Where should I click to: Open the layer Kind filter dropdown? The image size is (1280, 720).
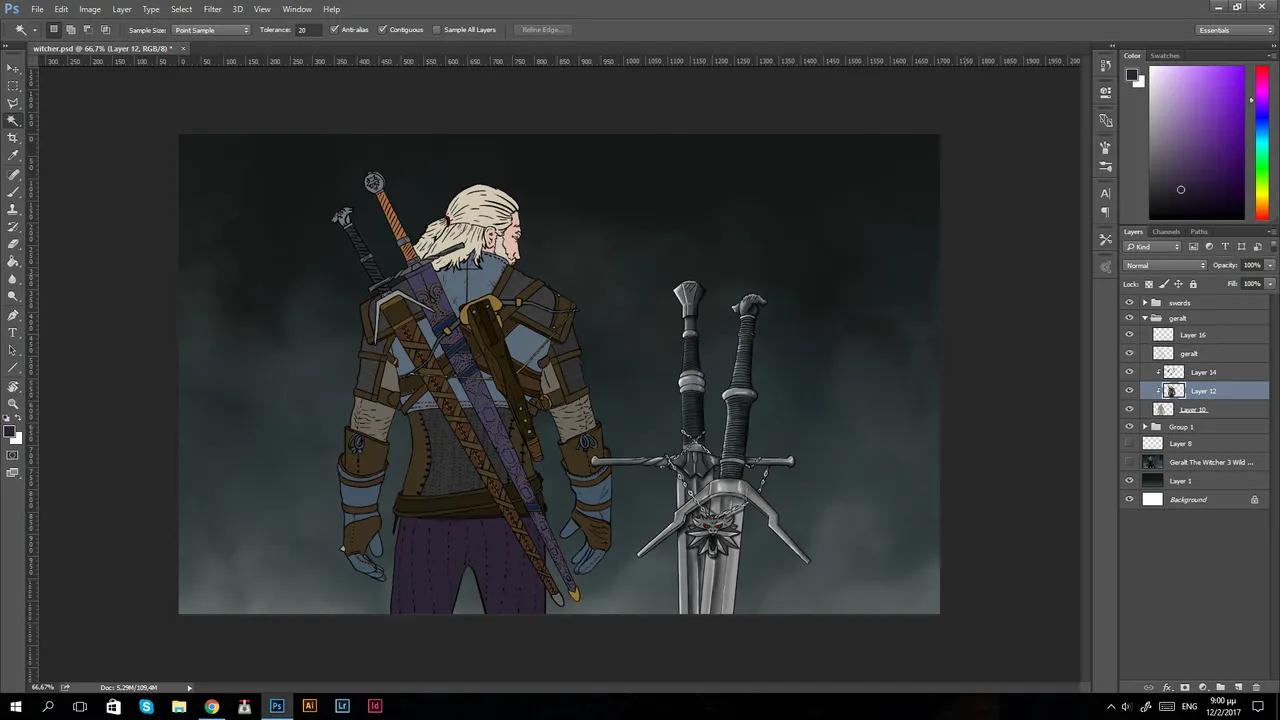(x=1152, y=246)
